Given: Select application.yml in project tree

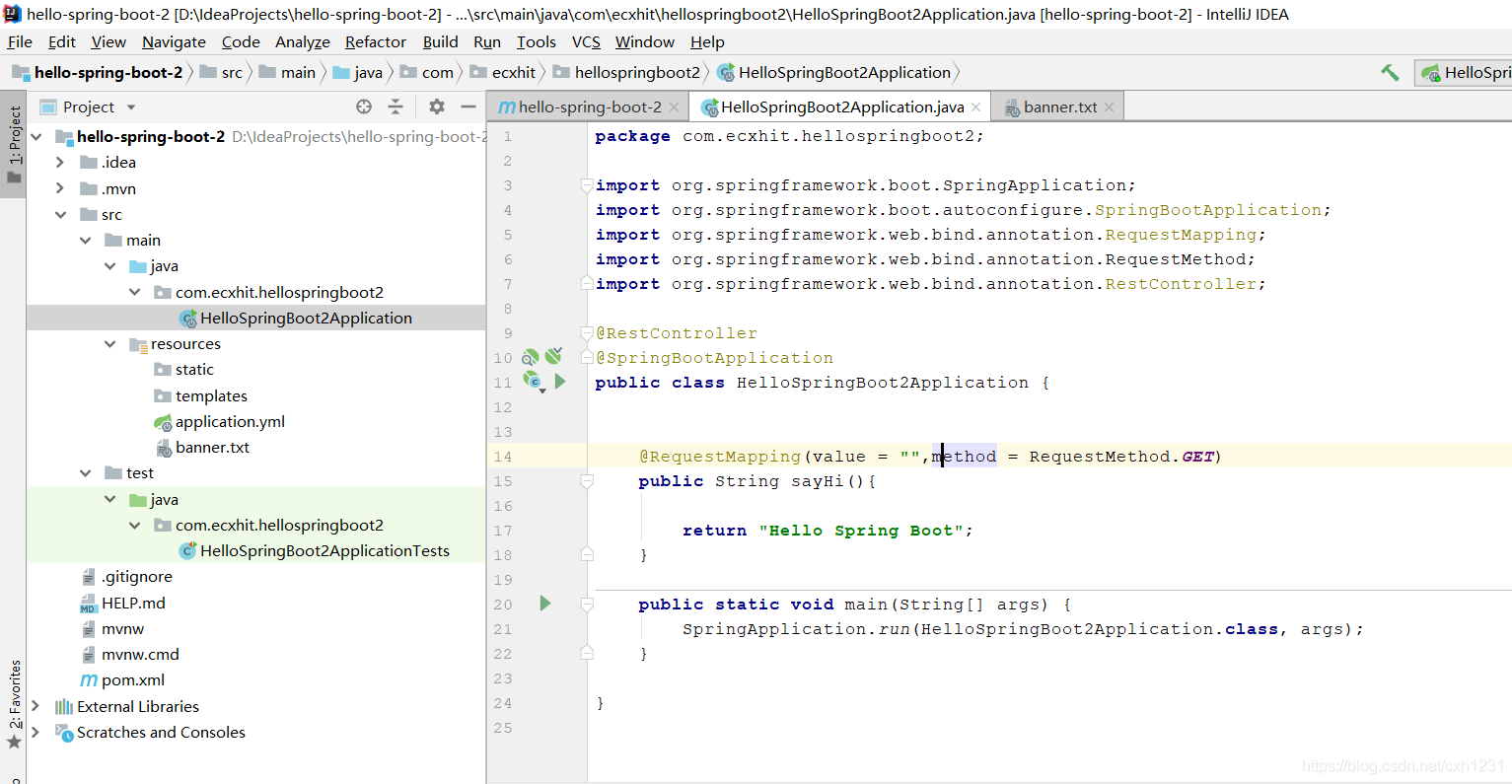Looking at the screenshot, I should tap(230, 421).
